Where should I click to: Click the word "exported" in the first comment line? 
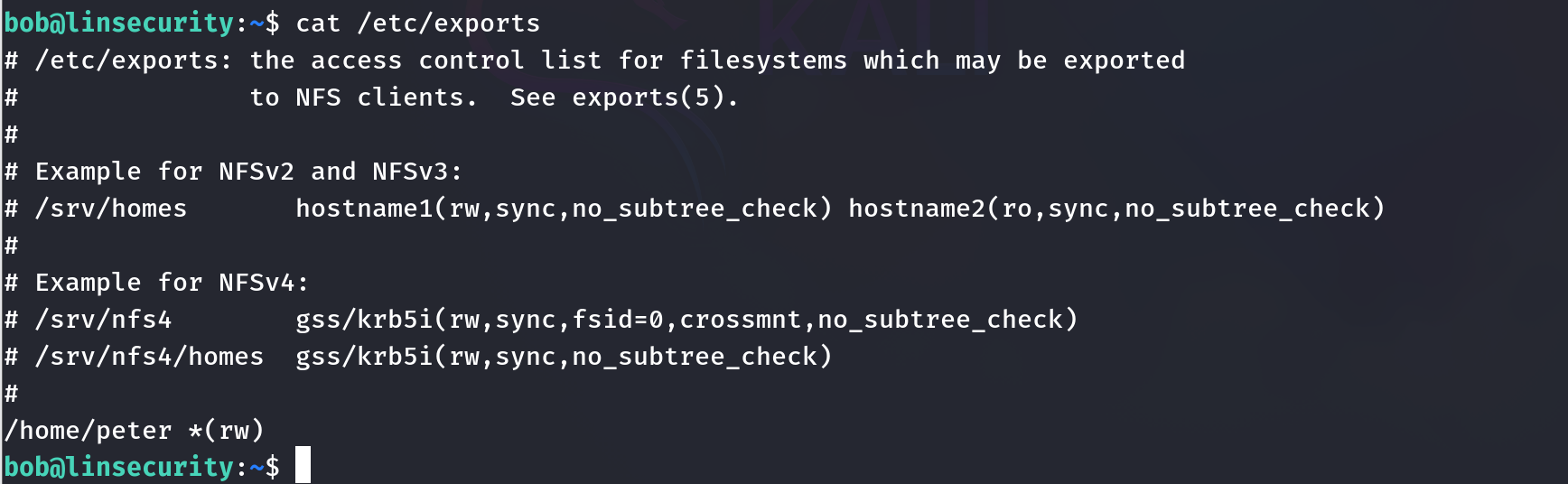[x=1124, y=60]
